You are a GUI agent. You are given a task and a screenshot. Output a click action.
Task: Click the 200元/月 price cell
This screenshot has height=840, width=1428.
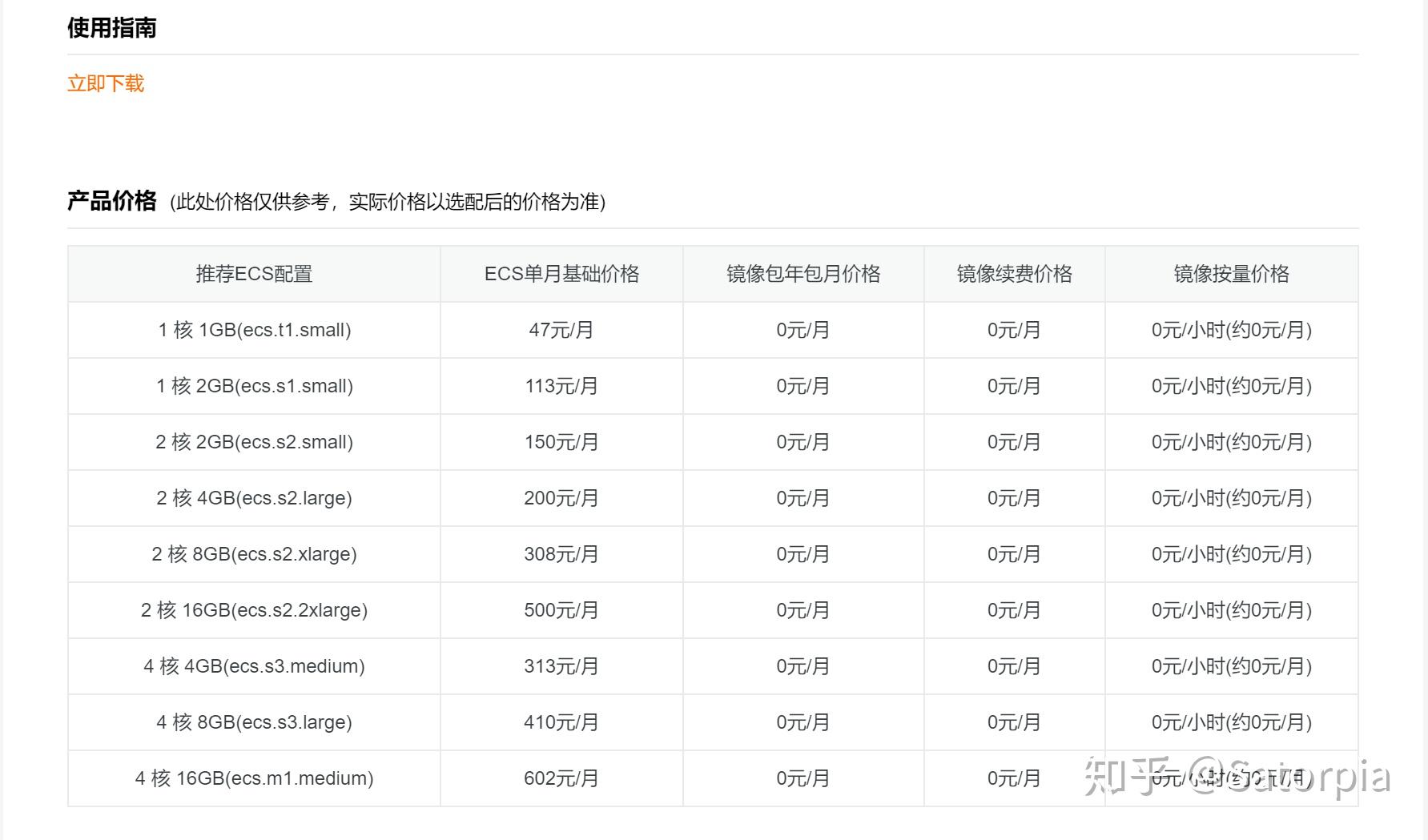coord(561,498)
